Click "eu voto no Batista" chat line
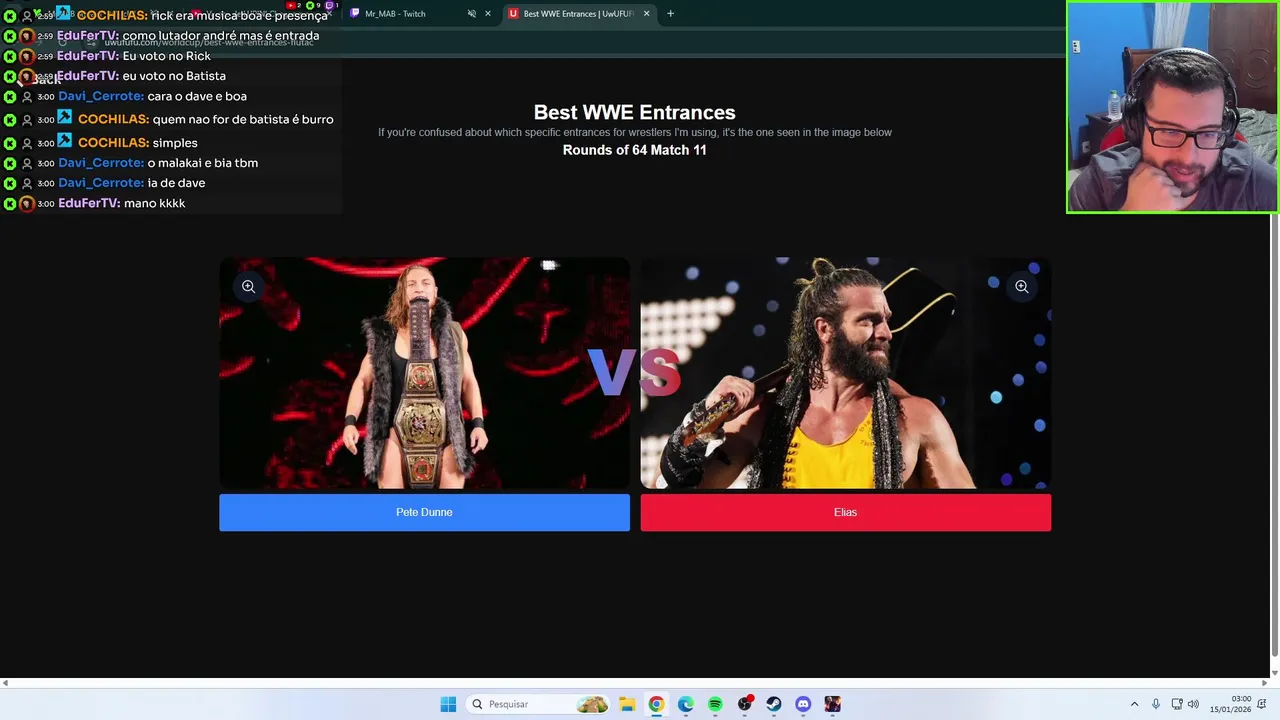Screen dimensions: 1280x720 coord(174,76)
